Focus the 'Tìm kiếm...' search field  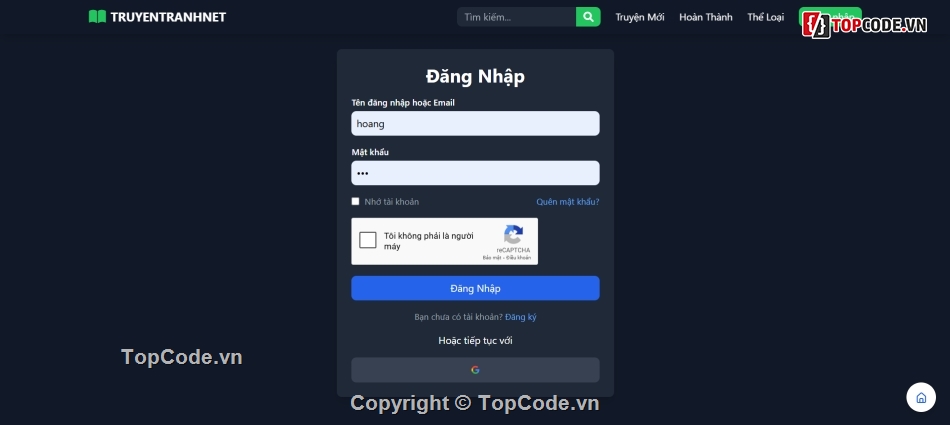point(516,17)
